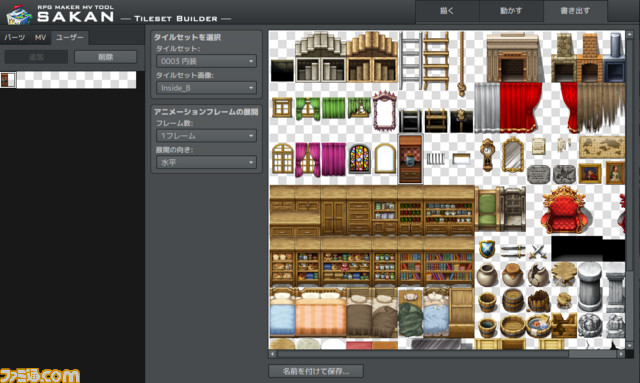
Task: Switch to the パーツ tab
Action: click(x=15, y=38)
